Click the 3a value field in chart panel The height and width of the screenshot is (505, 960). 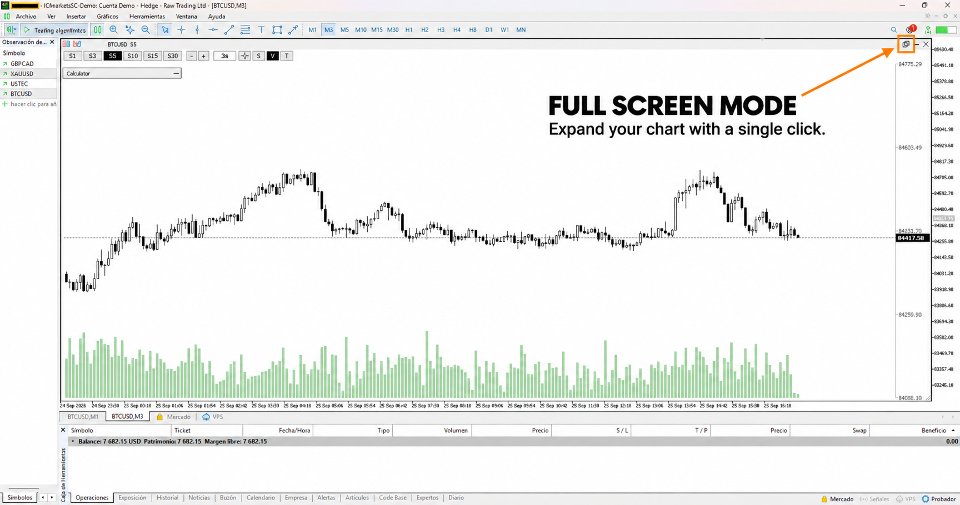coord(225,56)
